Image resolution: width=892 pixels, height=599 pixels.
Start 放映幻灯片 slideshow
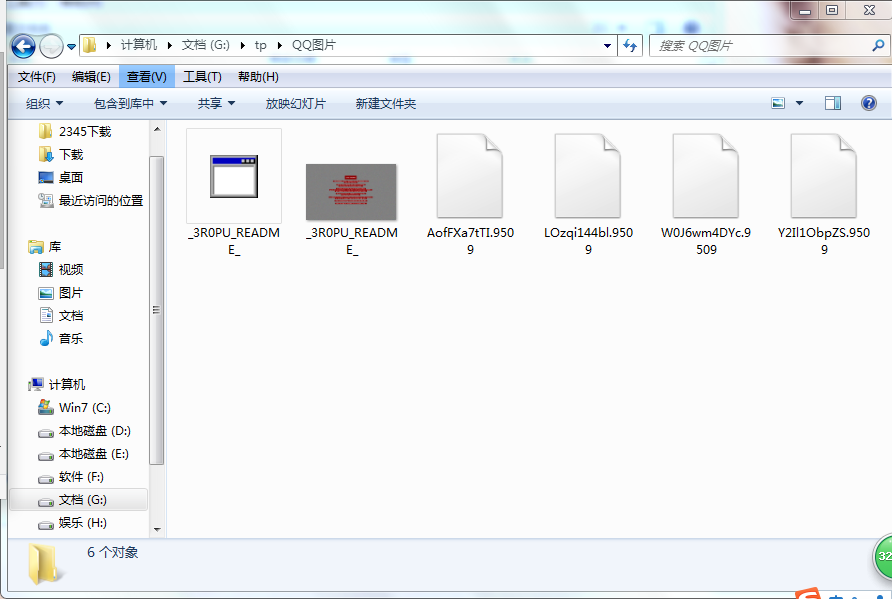pos(295,104)
